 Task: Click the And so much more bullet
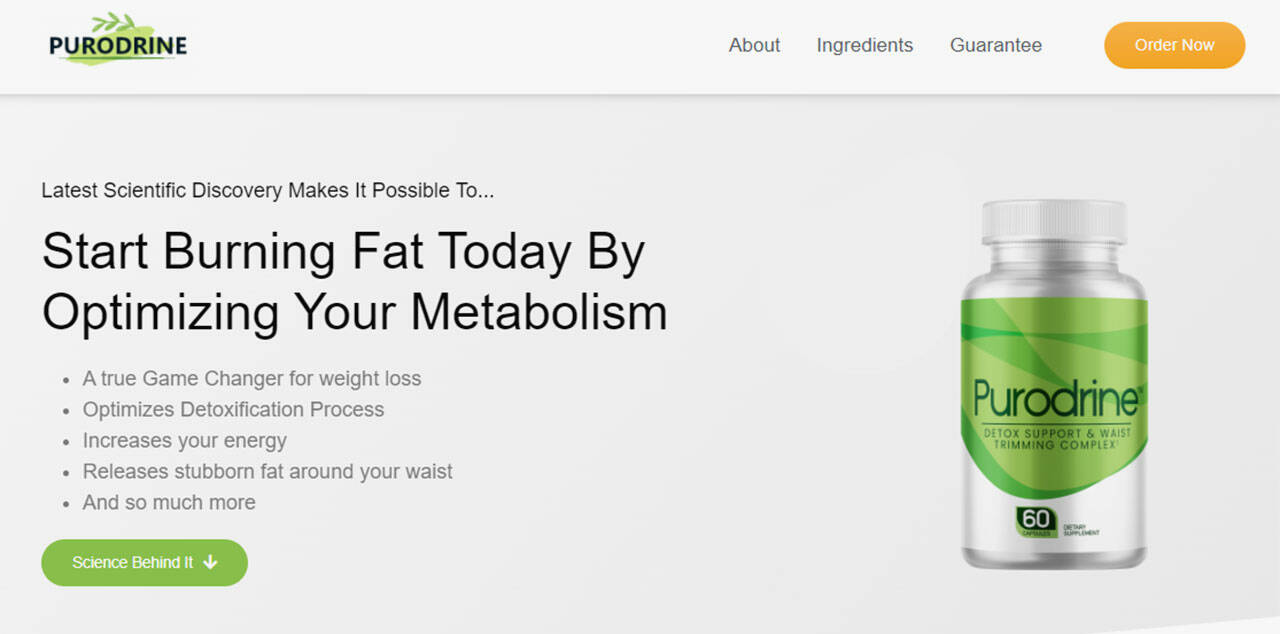(x=169, y=503)
